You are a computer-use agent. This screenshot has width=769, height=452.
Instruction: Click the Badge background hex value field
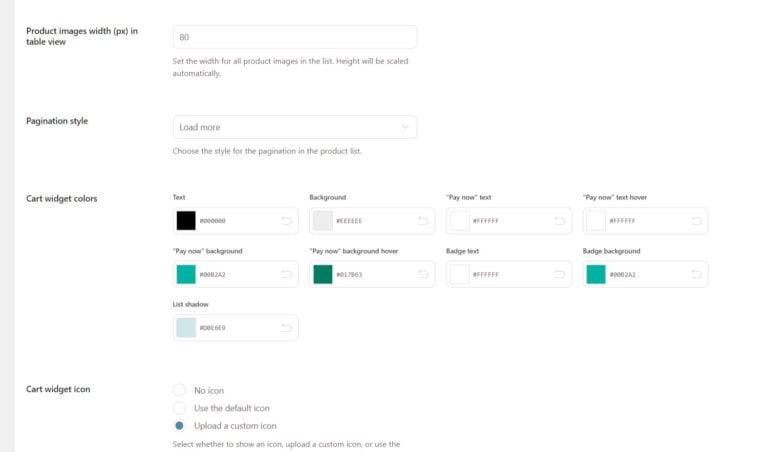tap(648, 275)
